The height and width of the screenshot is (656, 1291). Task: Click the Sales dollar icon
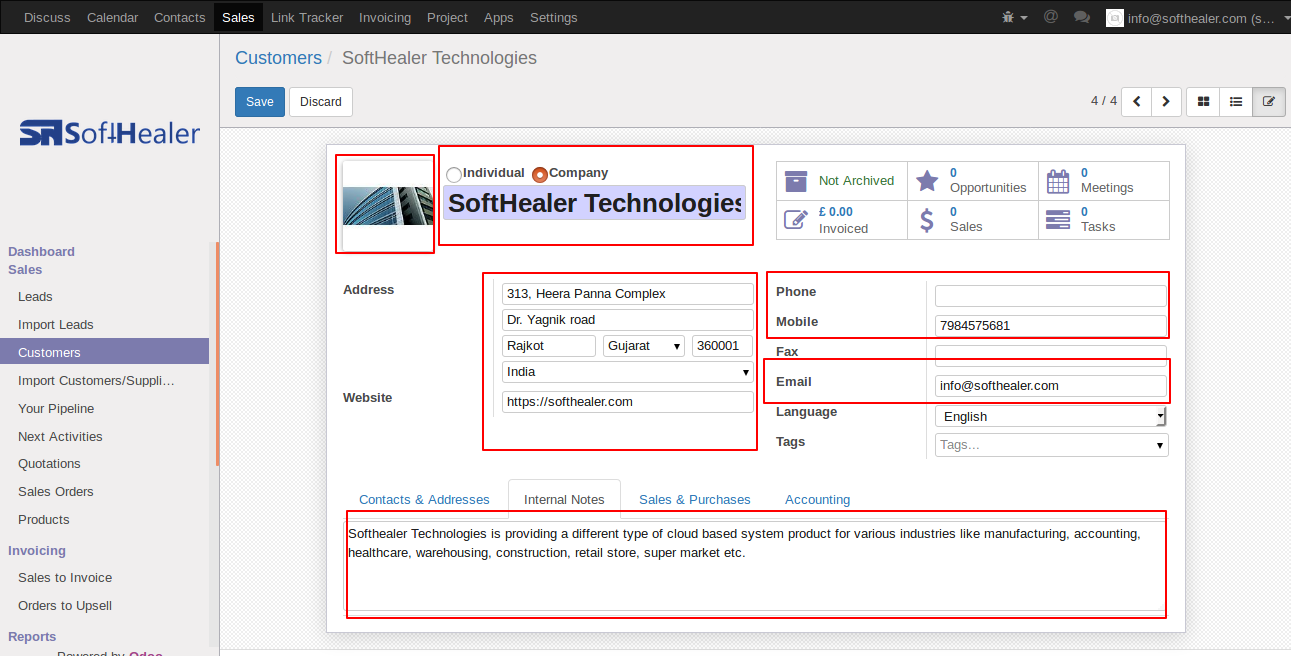point(927,220)
